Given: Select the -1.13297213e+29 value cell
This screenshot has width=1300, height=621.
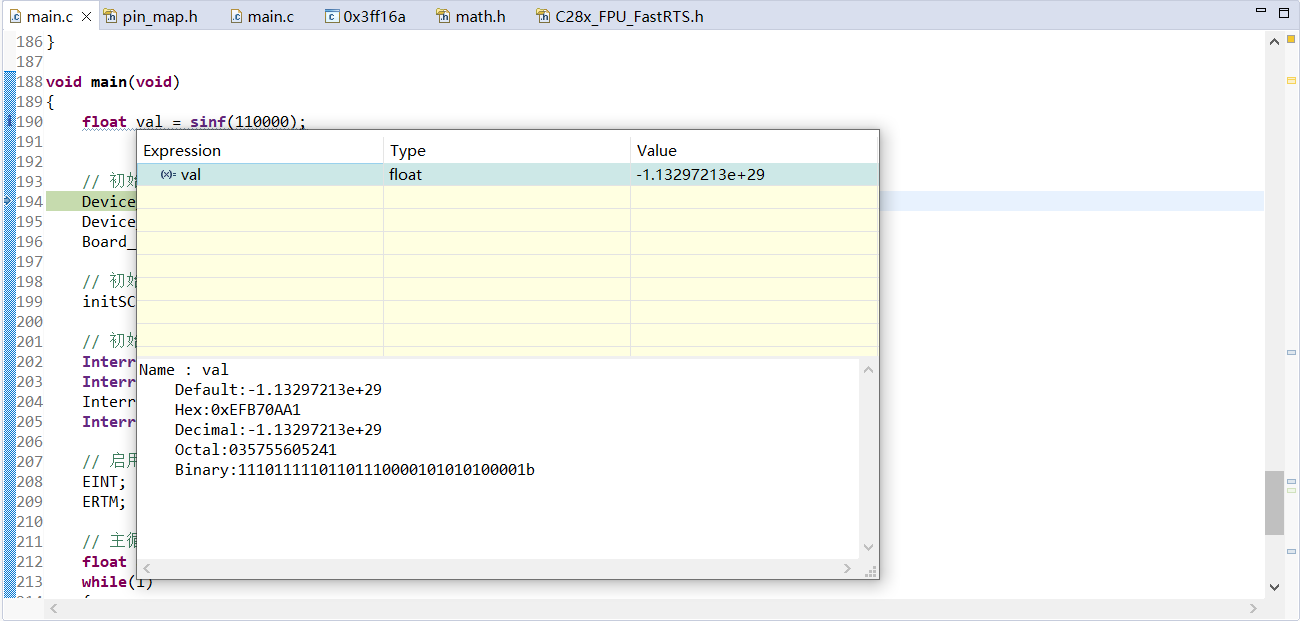Looking at the screenshot, I should pos(700,175).
